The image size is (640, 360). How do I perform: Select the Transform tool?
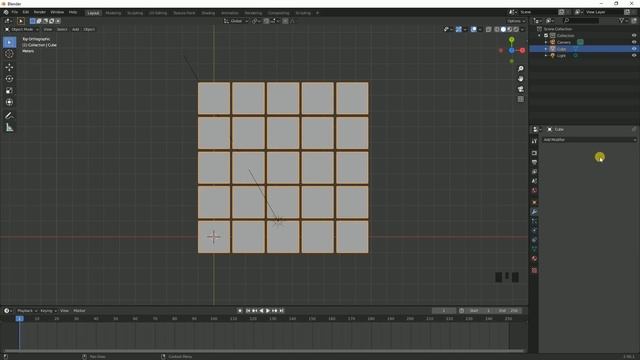(x=9, y=102)
